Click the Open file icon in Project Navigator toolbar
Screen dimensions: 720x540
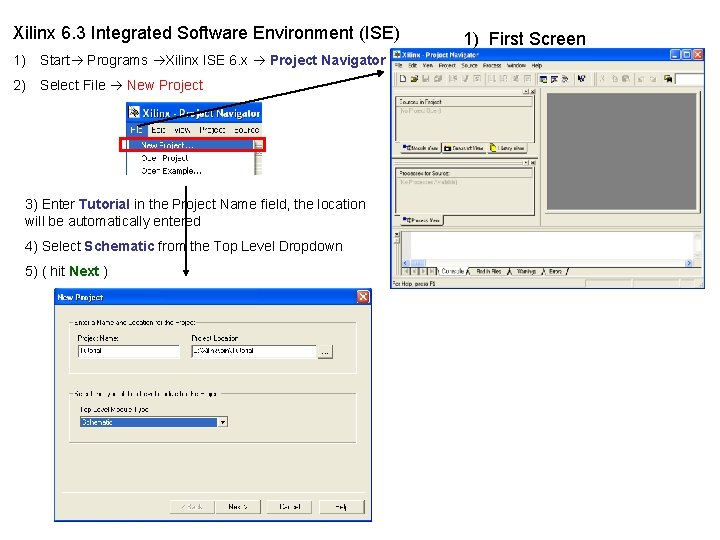pos(414,79)
